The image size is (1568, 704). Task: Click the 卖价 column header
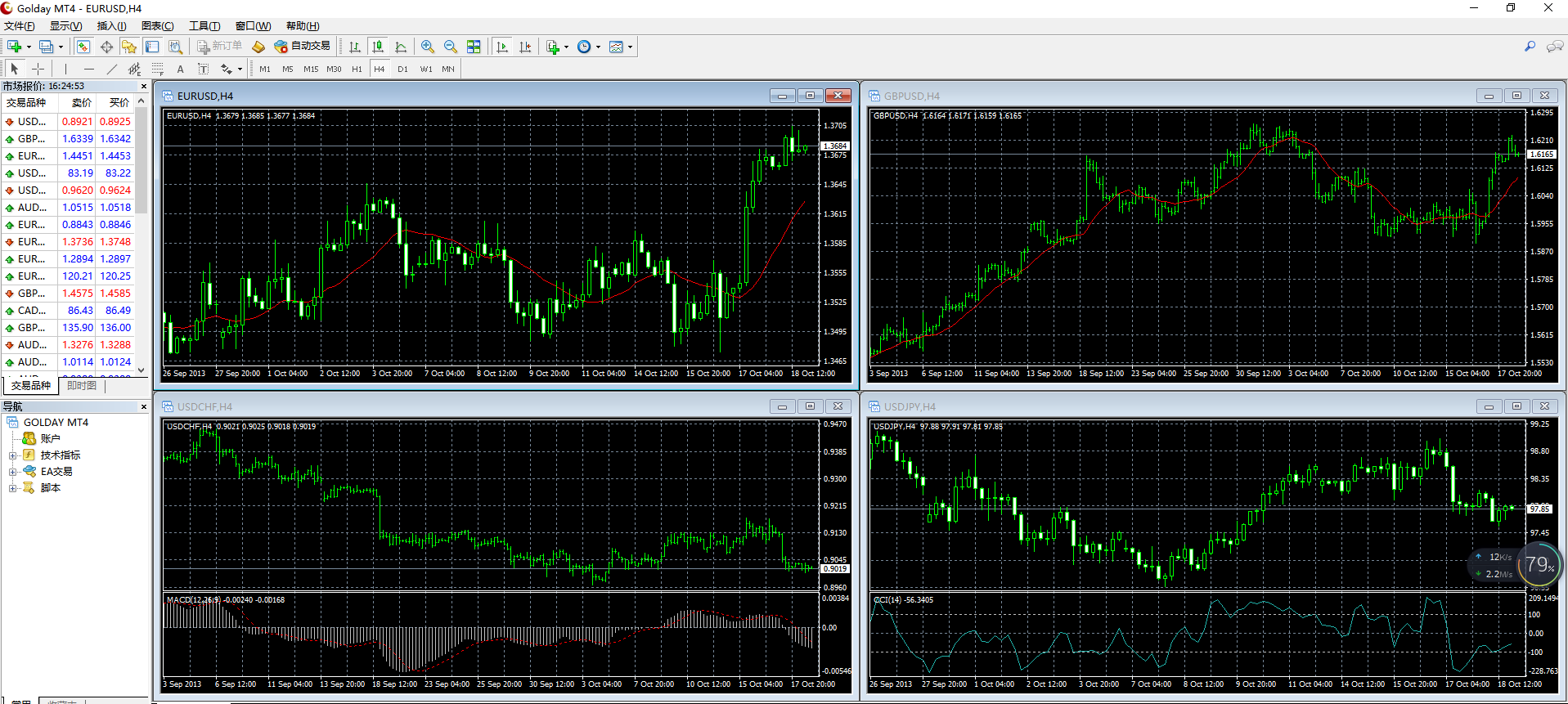click(76, 103)
